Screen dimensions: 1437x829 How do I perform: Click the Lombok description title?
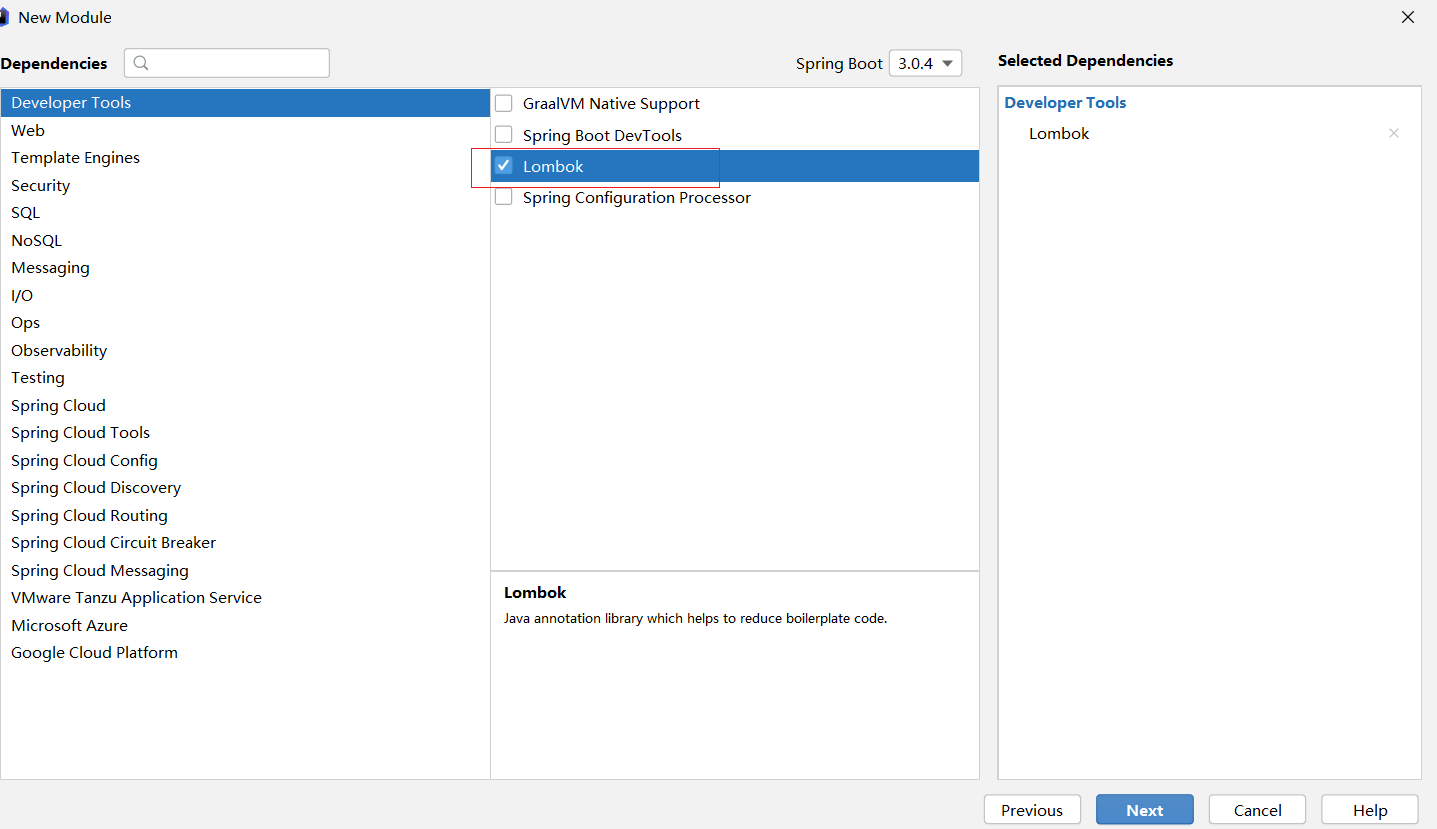[535, 593]
